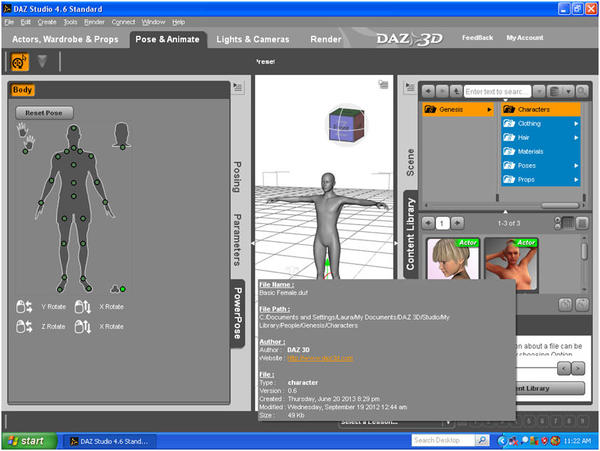
Task: Click the blonde Actor thumbnail
Action: click(453, 259)
